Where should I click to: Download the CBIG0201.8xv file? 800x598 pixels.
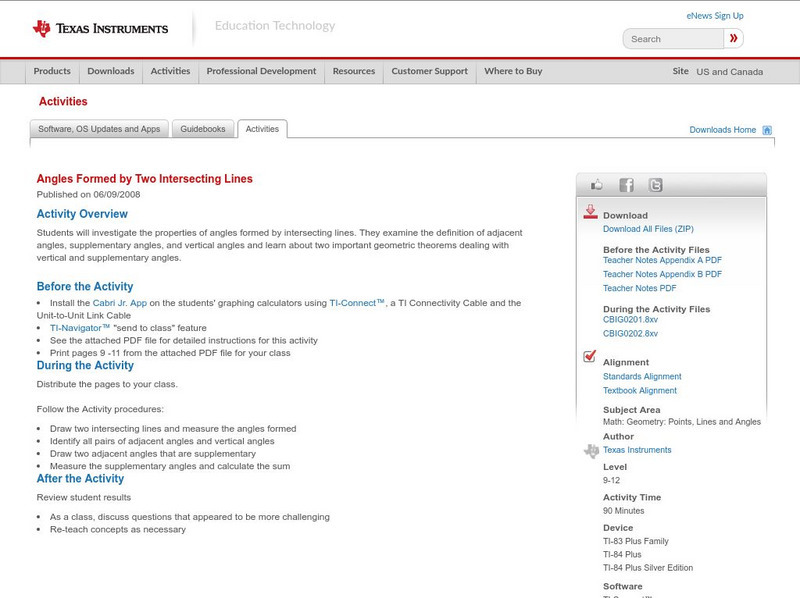click(630, 319)
